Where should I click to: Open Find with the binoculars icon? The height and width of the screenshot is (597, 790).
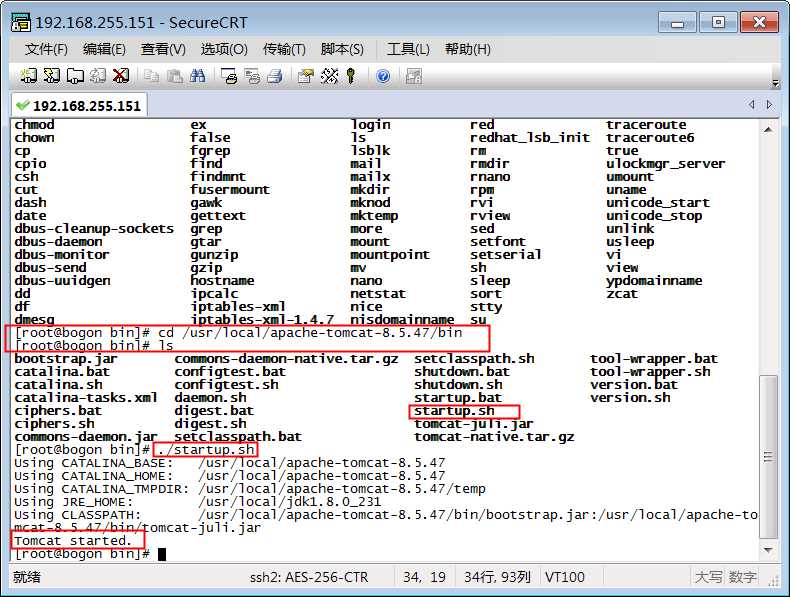(x=198, y=76)
